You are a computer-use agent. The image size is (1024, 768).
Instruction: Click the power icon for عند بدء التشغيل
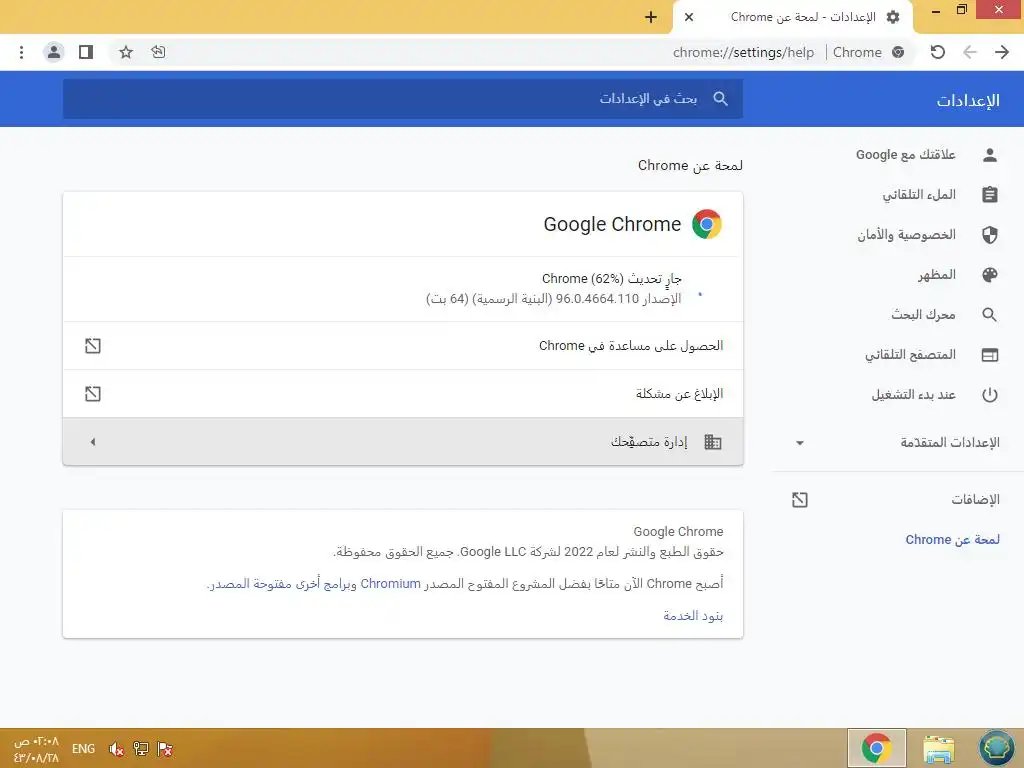(990, 394)
